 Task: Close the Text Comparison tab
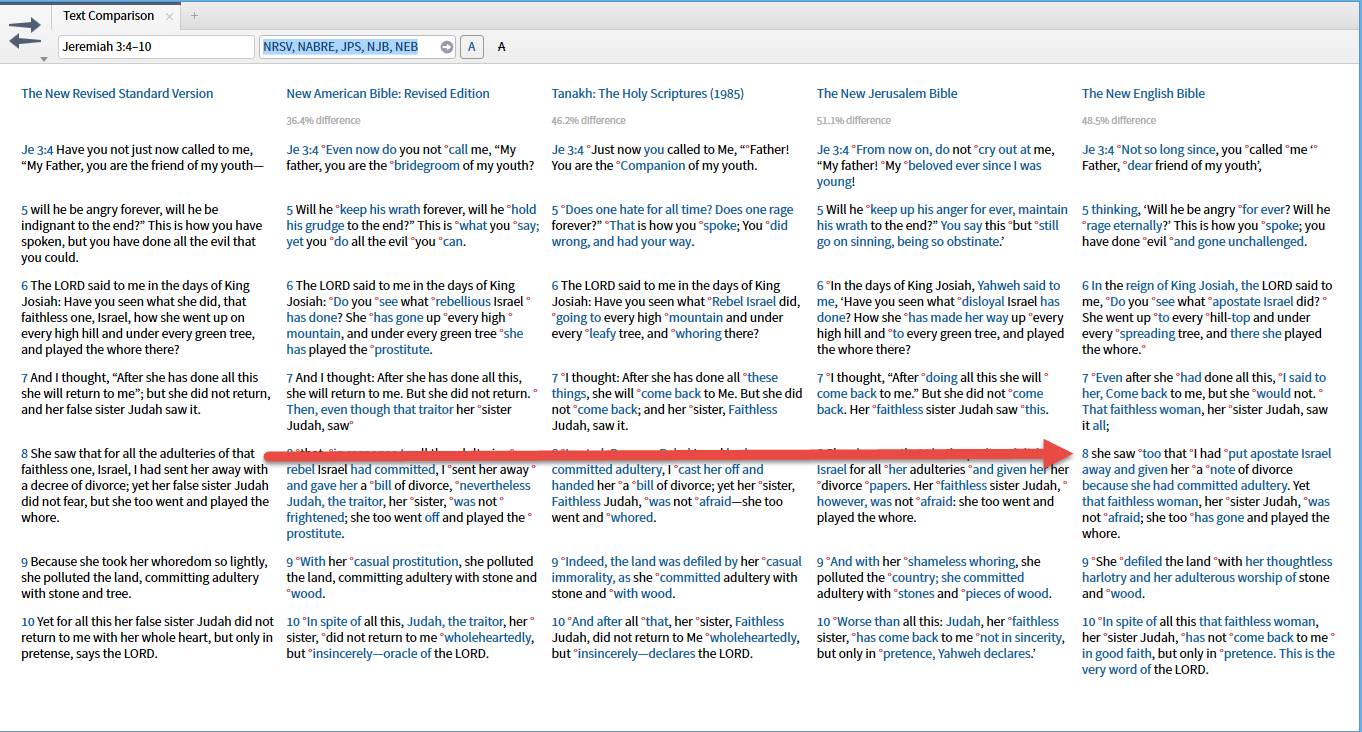(169, 16)
